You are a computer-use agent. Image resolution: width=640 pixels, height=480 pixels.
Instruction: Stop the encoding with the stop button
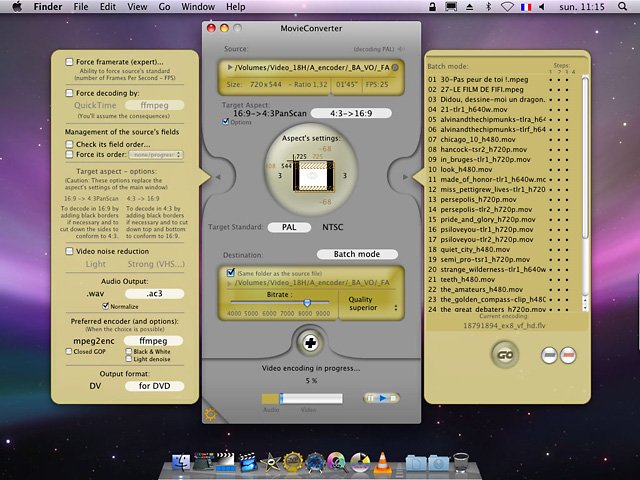(393, 398)
